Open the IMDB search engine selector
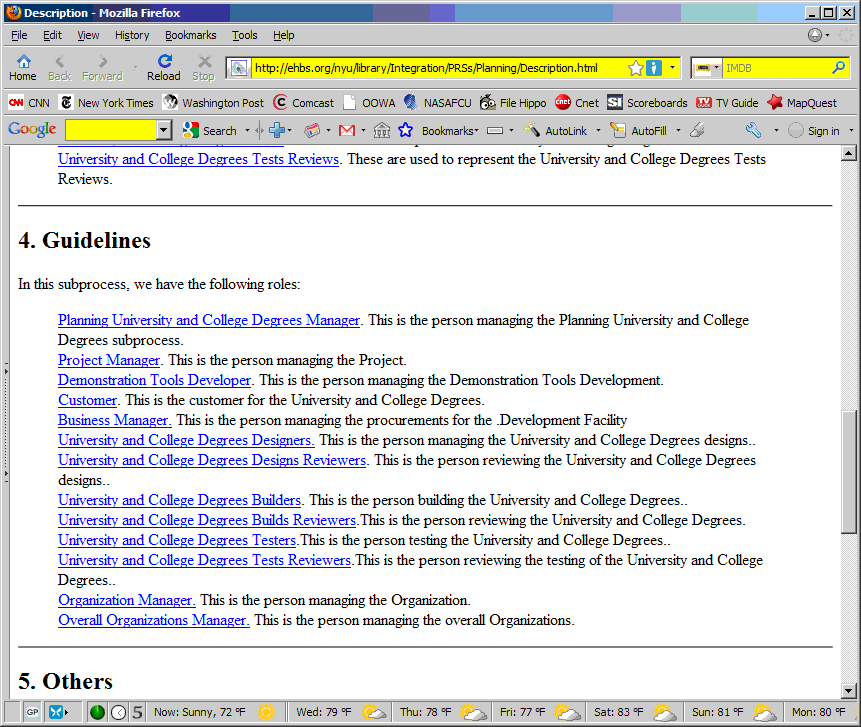The height and width of the screenshot is (727, 861). 706,68
